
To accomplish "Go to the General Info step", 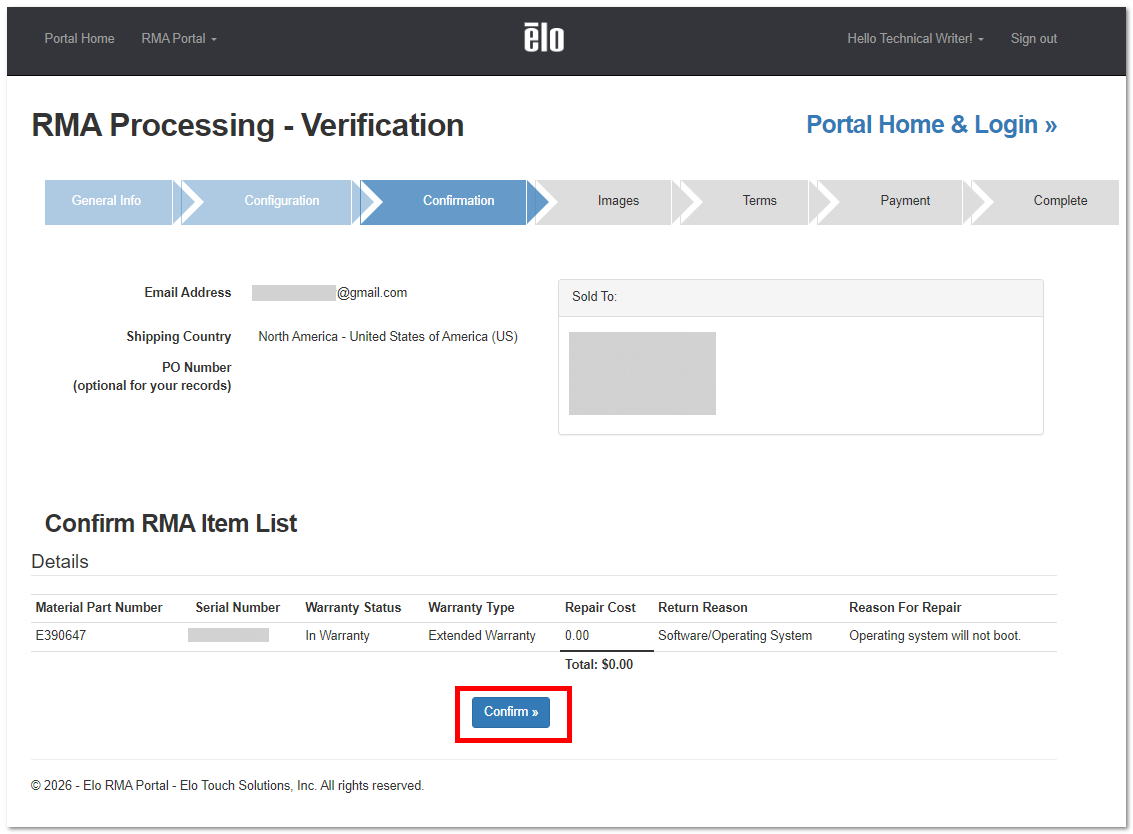I will (108, 202).
